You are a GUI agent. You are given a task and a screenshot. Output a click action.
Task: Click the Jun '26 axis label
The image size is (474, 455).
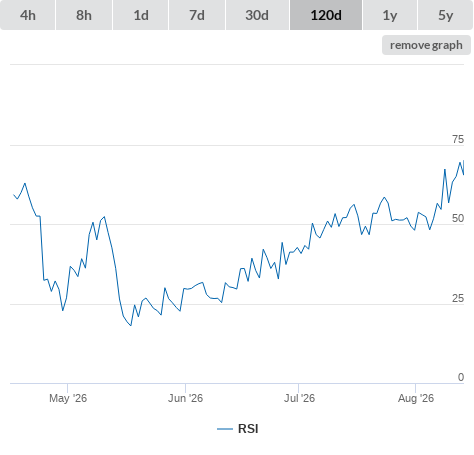[x=185, y=398]
